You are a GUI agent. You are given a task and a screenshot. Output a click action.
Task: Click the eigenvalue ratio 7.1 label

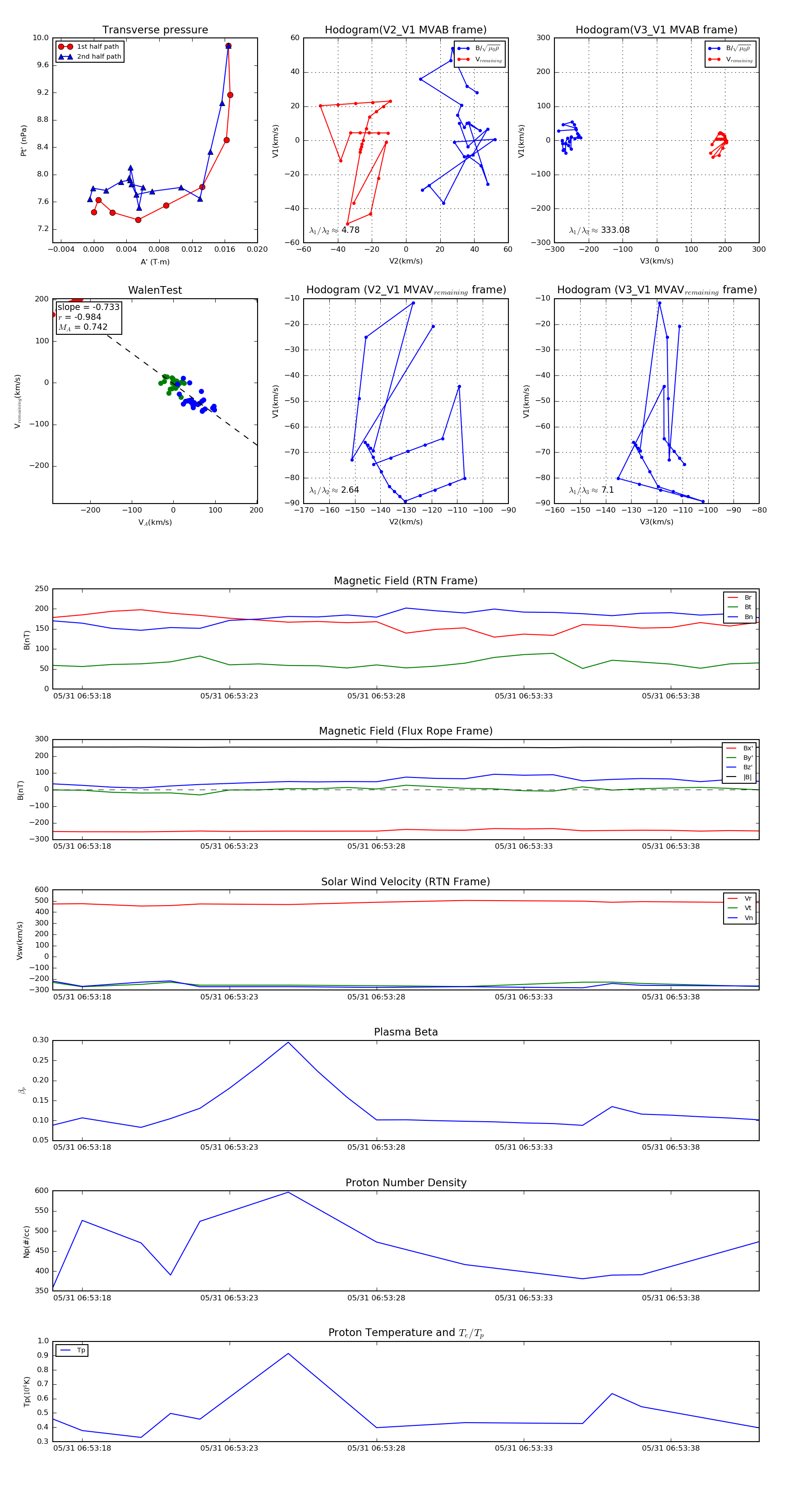(591, 490)
